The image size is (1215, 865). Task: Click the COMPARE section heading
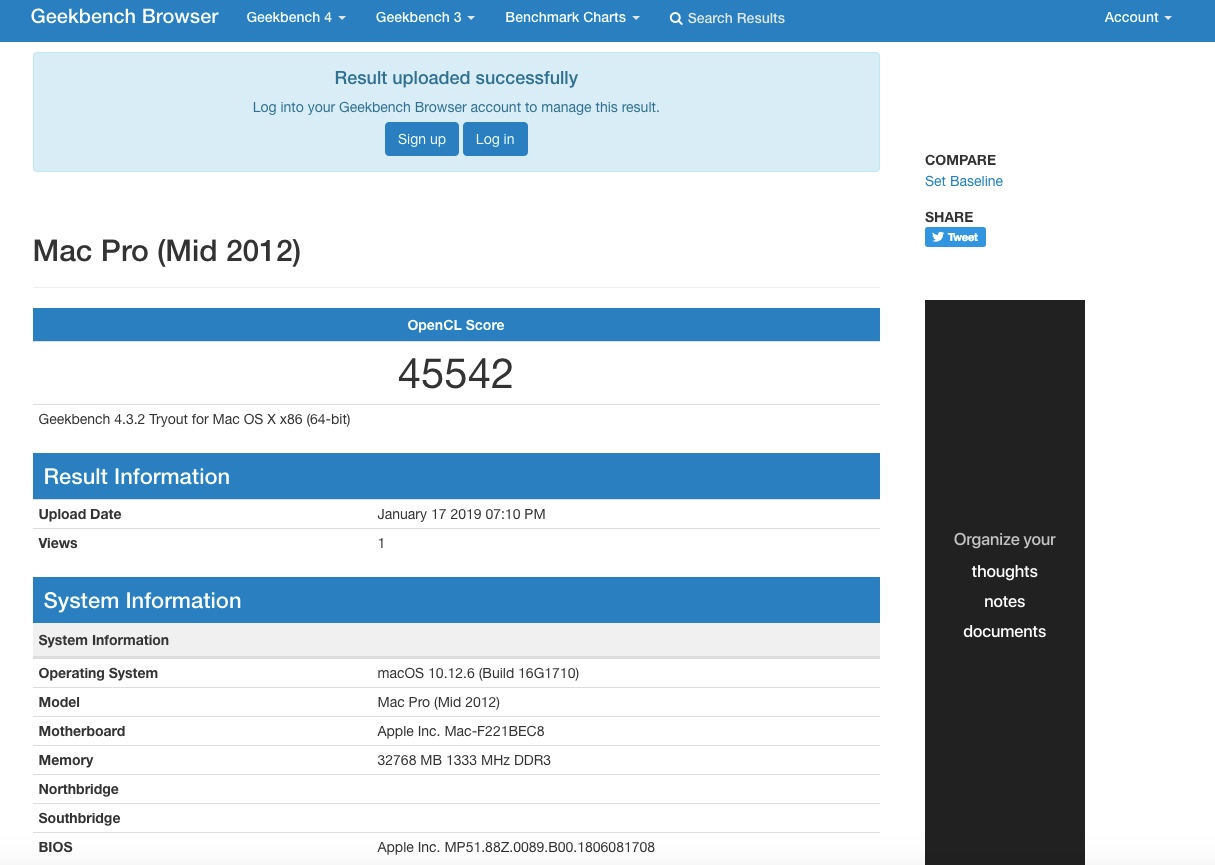(x=960, y=160)
